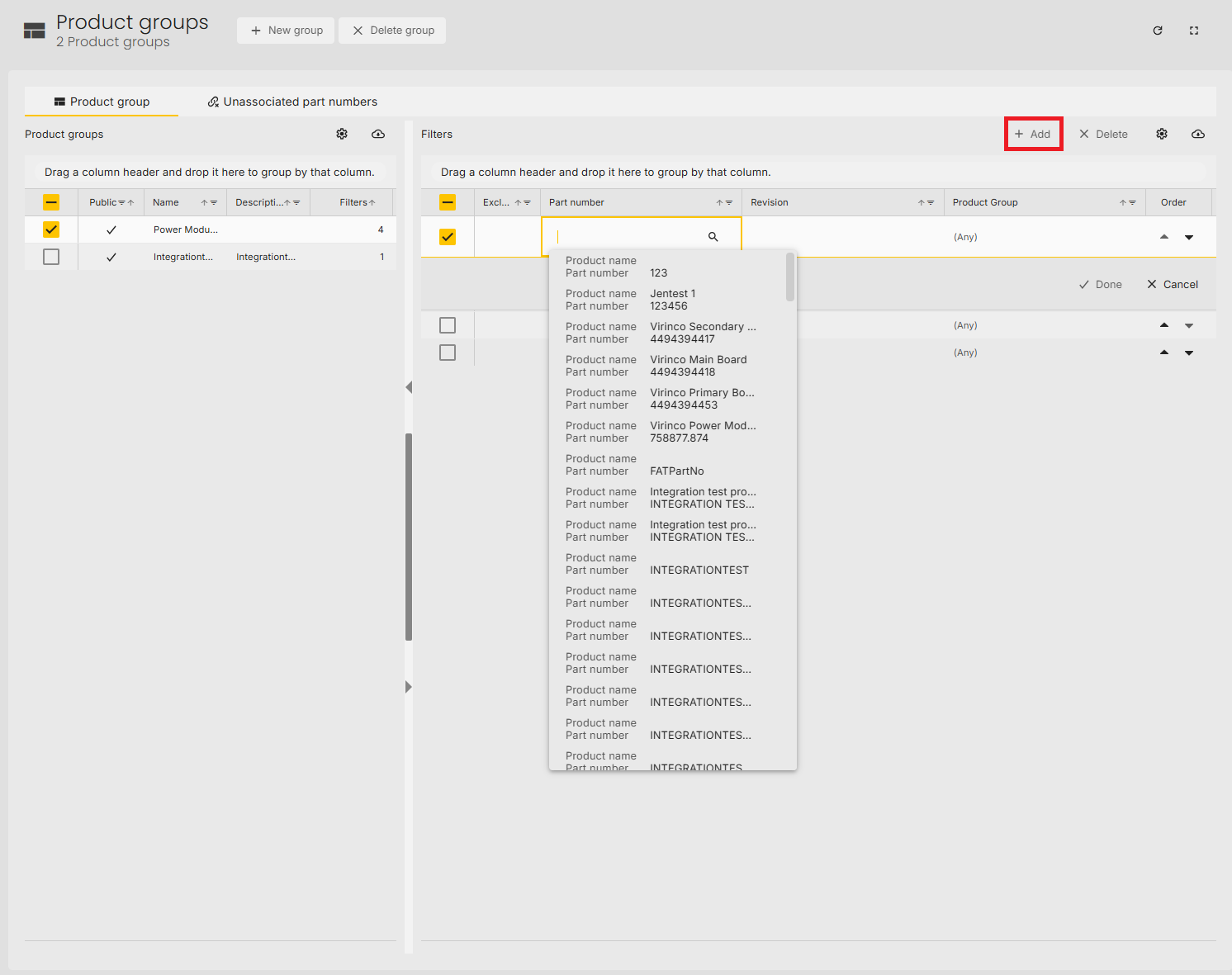This screenshot has height=975, width=1232.
Task: Click New group button
Action: [286, 31]
